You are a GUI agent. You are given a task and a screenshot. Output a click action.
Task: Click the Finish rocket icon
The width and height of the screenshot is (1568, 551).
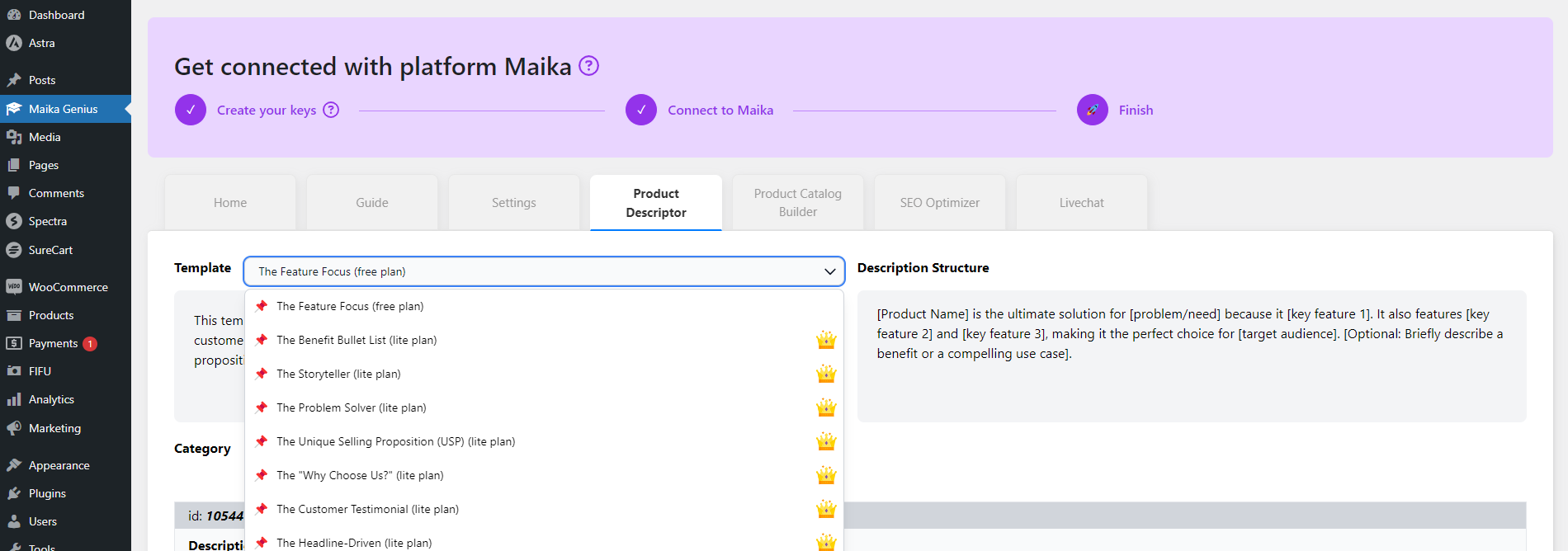click(1093, 110)
